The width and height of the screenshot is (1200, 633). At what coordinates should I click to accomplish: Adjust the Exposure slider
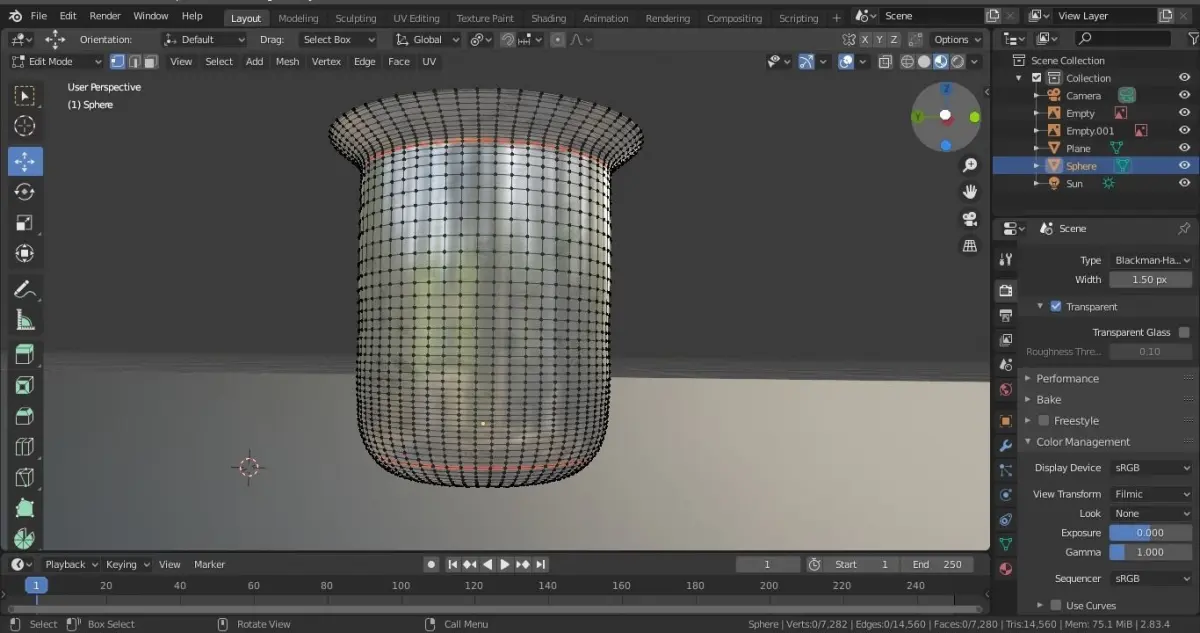[1152, 532]
